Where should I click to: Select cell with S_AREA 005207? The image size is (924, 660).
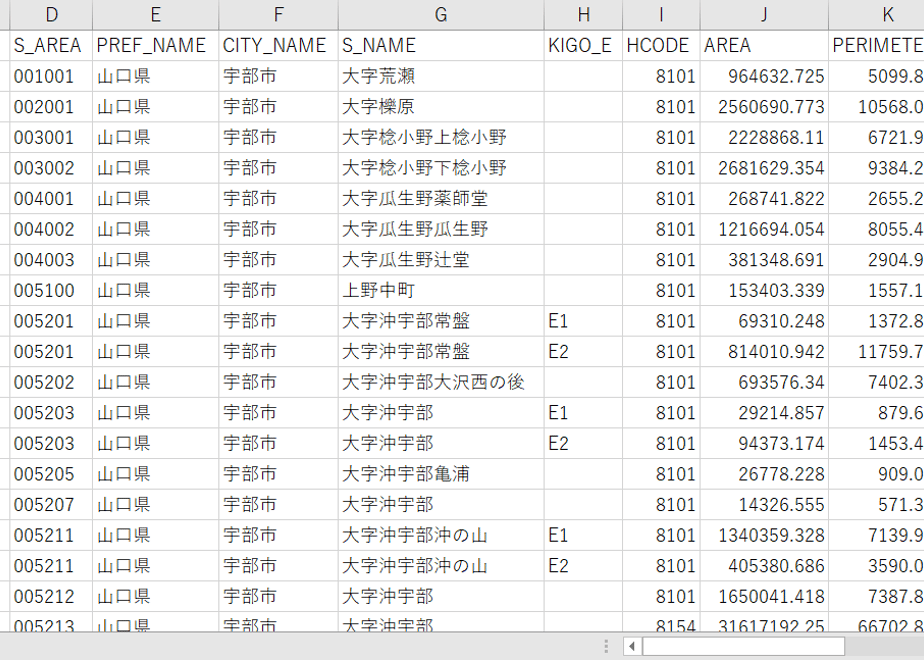point(51,505)
